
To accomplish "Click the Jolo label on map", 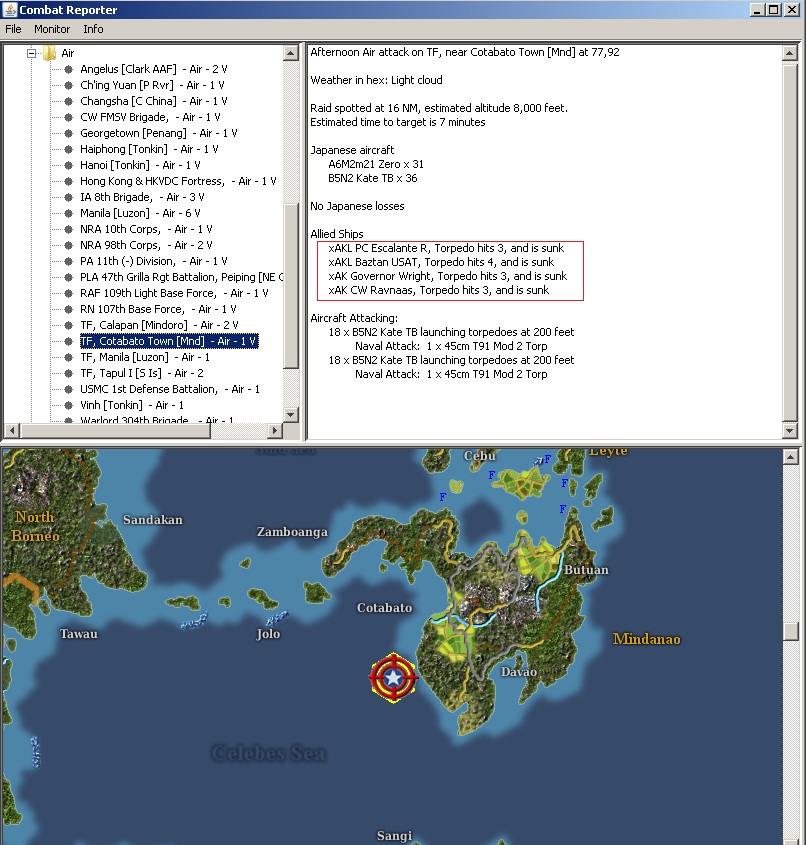I will [268, 634].
